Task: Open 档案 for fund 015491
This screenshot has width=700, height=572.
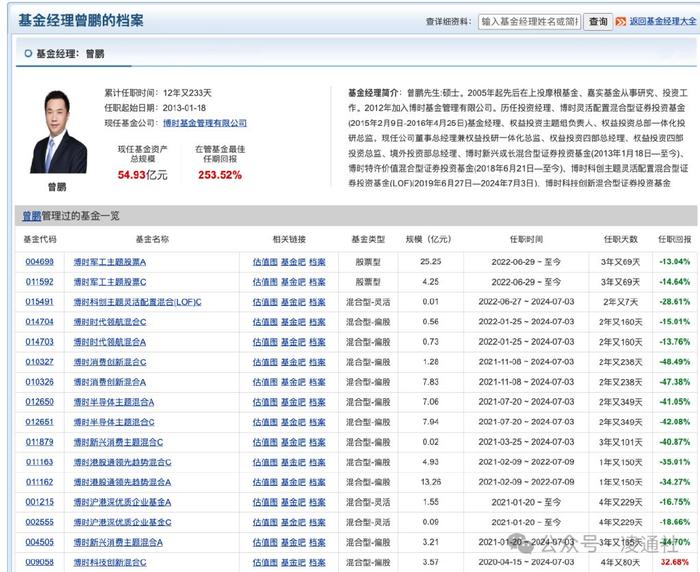Action: (317, 302)
